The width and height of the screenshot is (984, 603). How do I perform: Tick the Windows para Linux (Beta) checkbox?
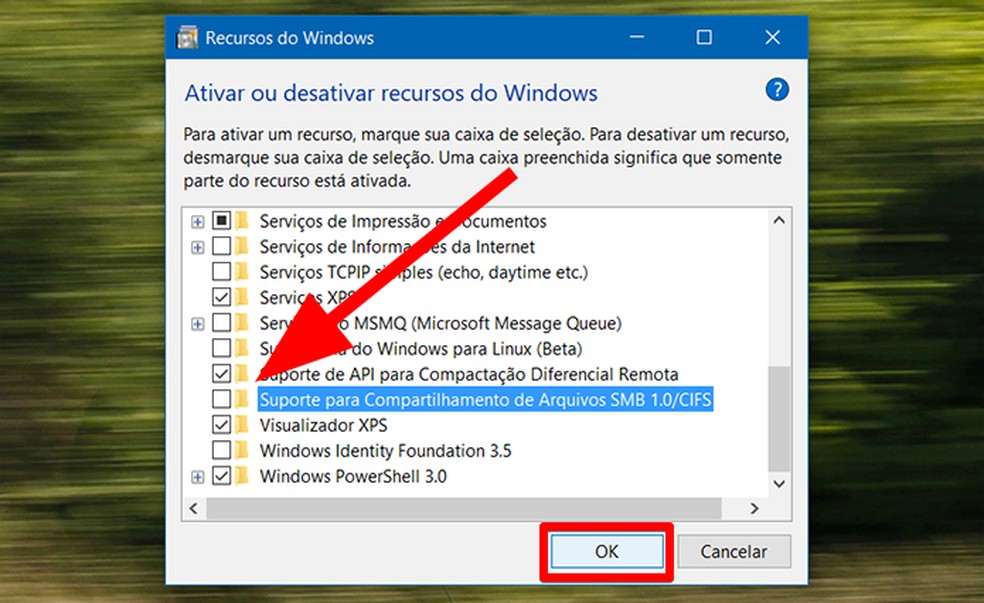(222, 348)
